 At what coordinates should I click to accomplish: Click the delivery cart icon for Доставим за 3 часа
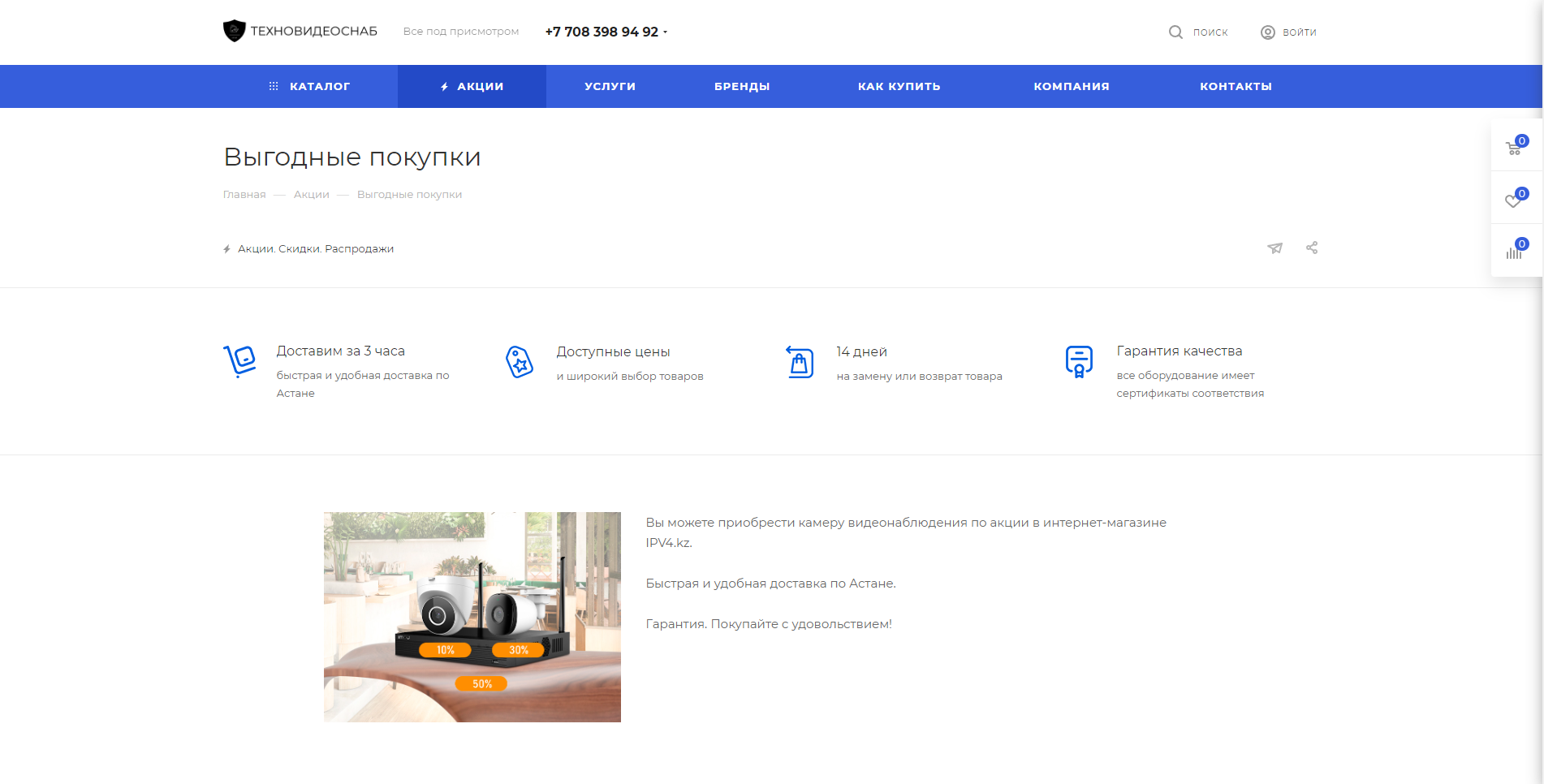point(240,361)
